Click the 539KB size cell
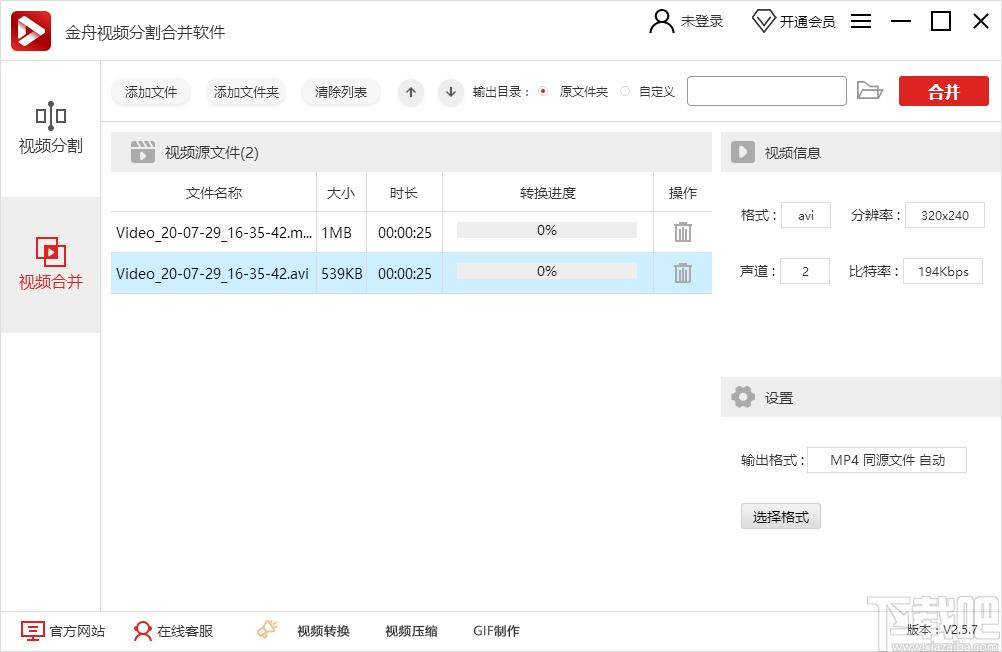 click(x=342, y=274)
